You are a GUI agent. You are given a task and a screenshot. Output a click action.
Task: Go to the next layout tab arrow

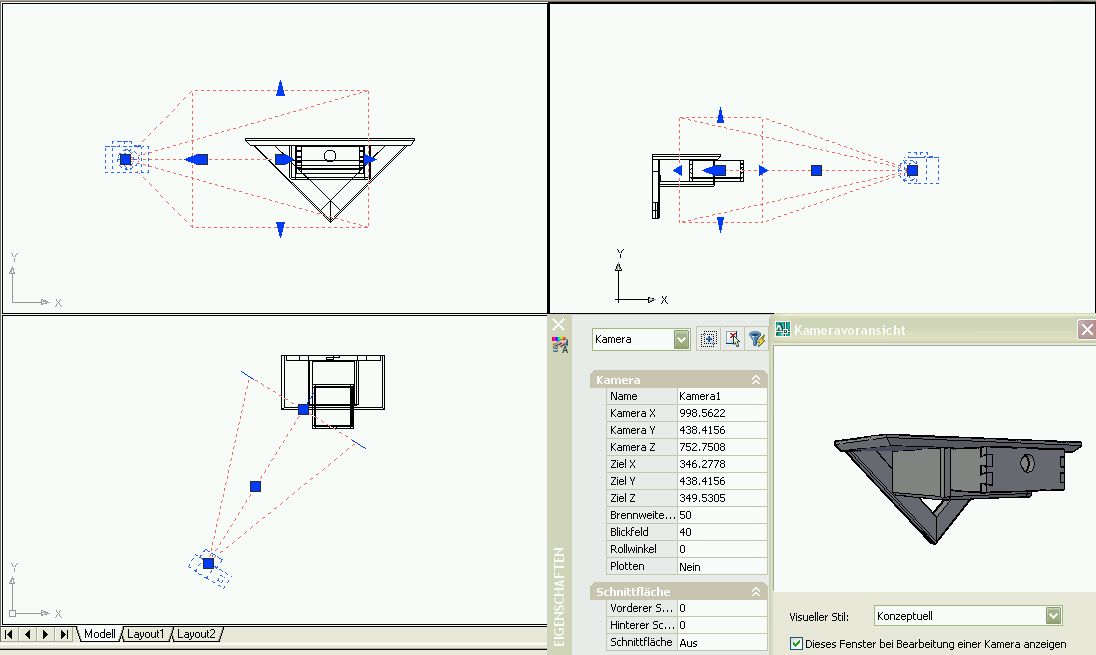[x=45, y=634]
